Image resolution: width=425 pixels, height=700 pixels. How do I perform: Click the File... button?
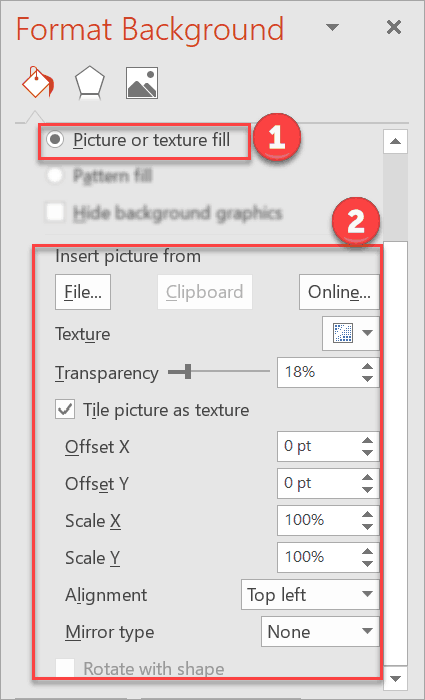[x=83, y=292]
